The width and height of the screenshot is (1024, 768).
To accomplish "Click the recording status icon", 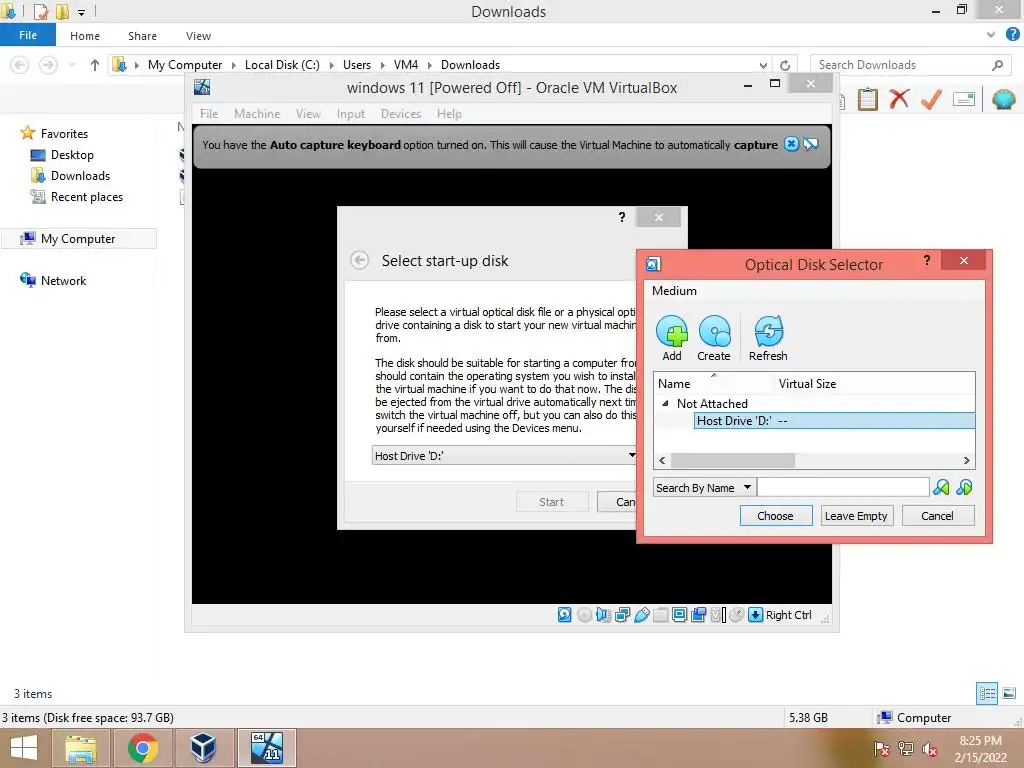I will coord(699,615).
